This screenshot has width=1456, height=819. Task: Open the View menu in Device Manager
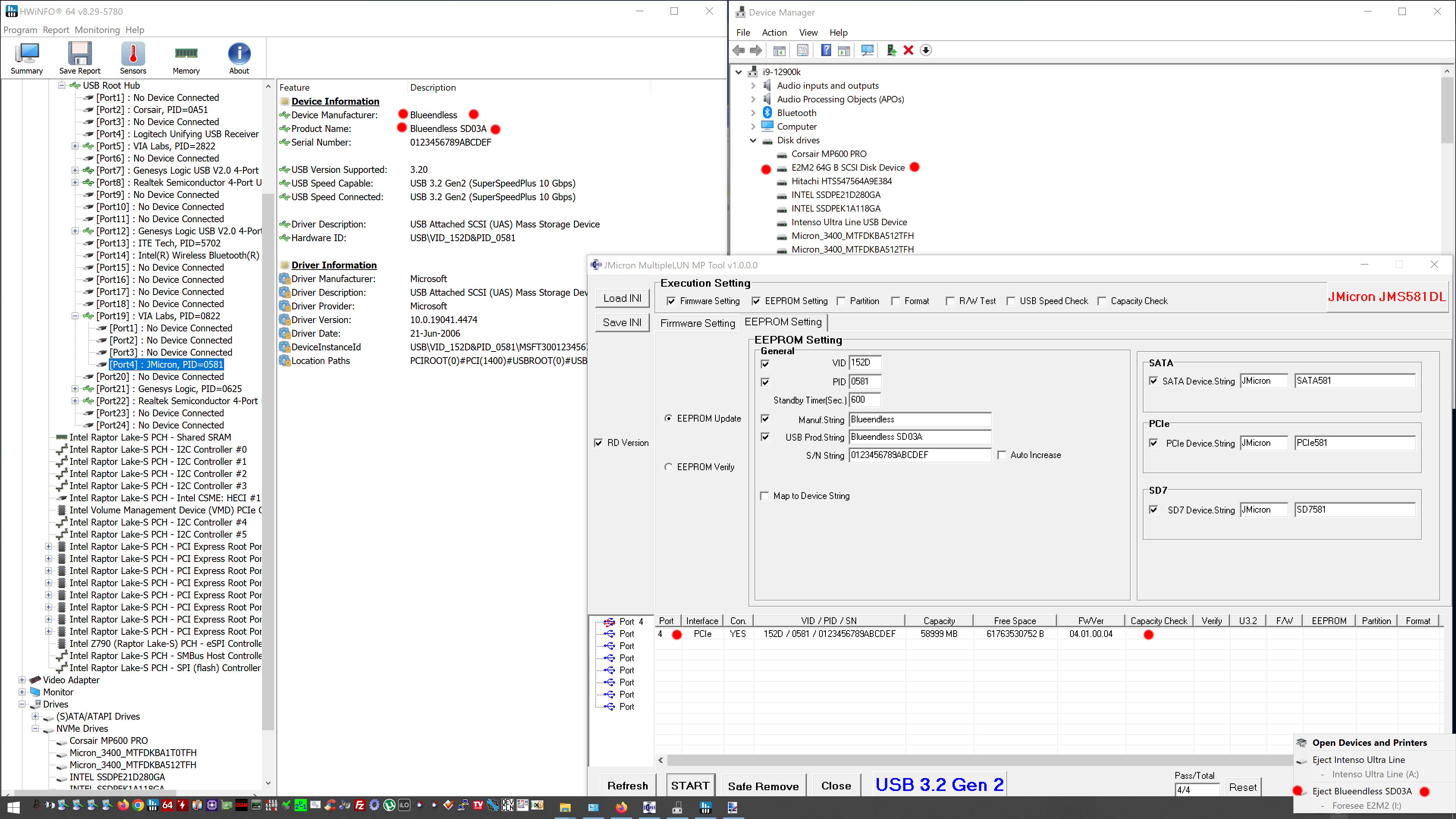(x=808, y=33)
